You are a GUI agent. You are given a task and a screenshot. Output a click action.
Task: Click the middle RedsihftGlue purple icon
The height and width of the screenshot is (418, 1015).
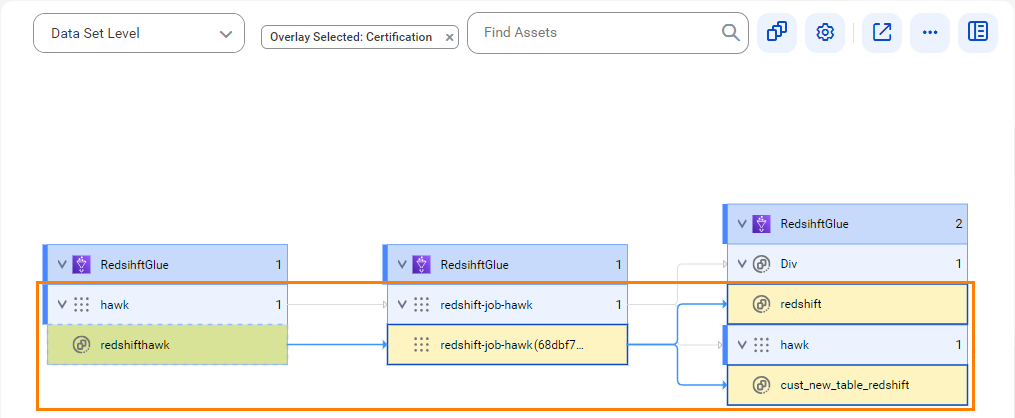pos(421,264)
